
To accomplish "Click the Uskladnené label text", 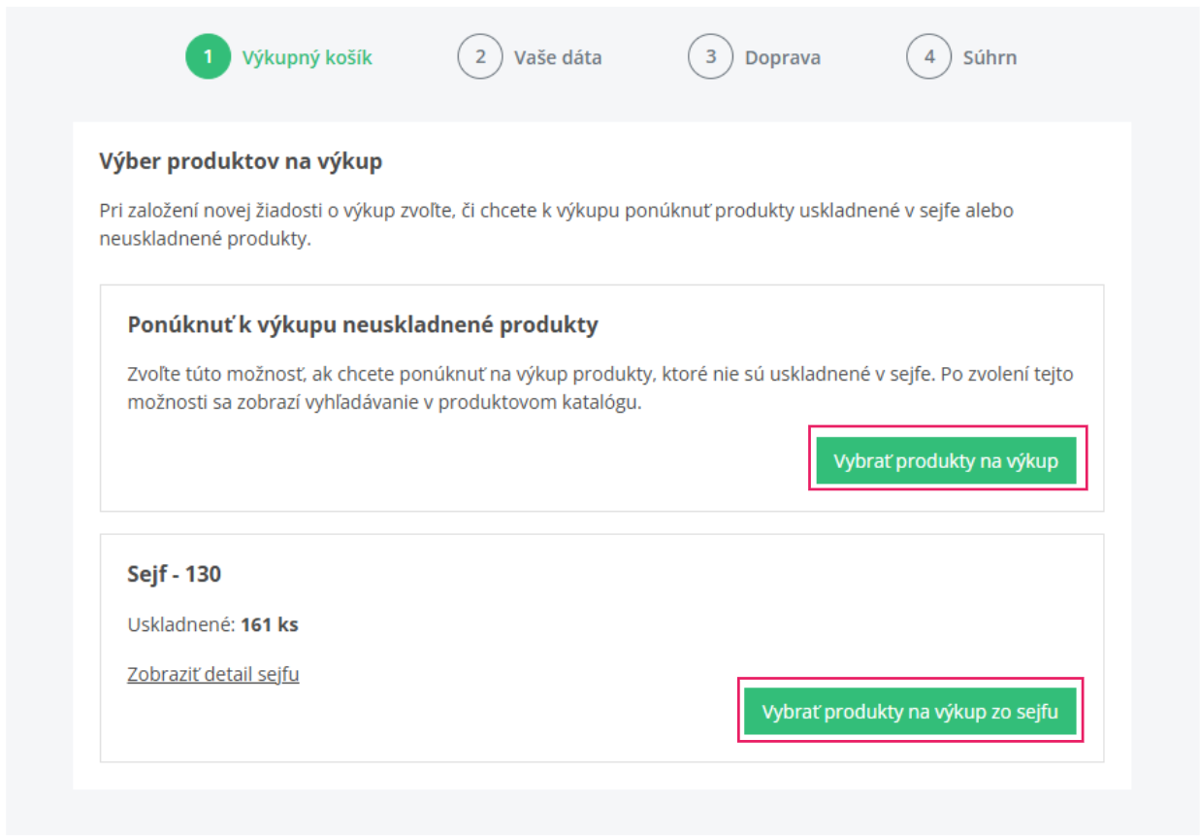I will click(x=181, y=626).
